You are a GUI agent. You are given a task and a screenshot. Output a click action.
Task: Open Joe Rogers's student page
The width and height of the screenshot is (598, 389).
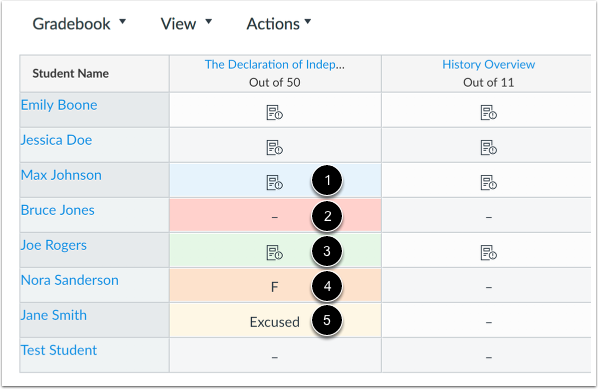(54, 245)
